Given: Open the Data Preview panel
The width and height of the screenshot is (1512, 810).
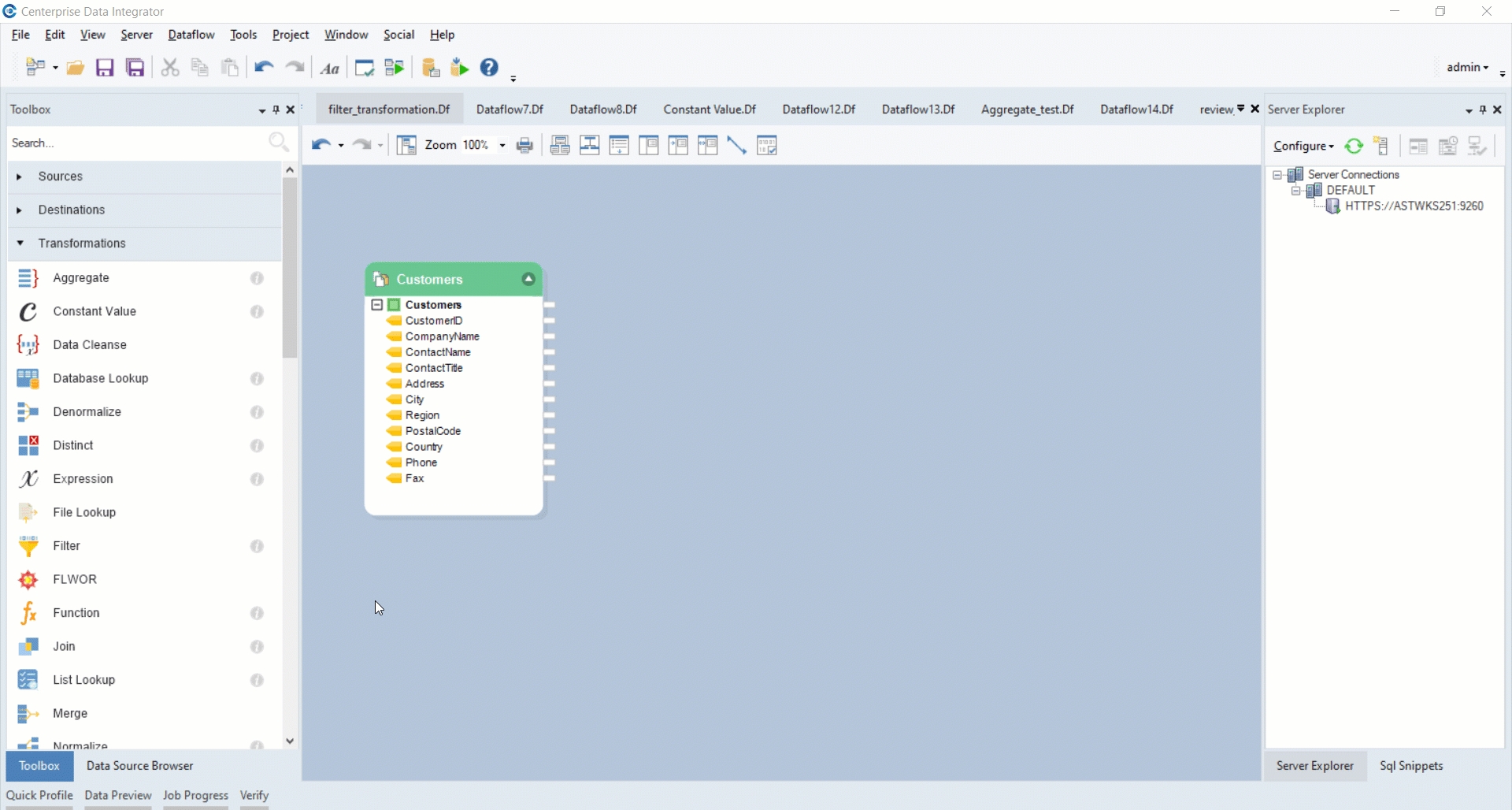Looking at the screenshot, I should click(118, 796).
